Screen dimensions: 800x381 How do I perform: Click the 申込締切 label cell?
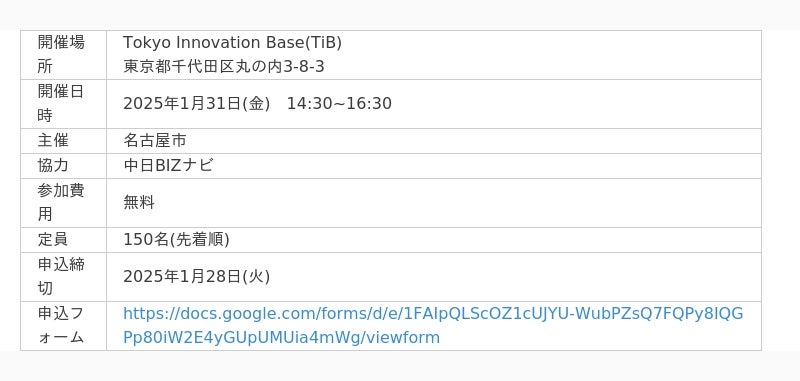pyautogui.click(x=61, y=276)
